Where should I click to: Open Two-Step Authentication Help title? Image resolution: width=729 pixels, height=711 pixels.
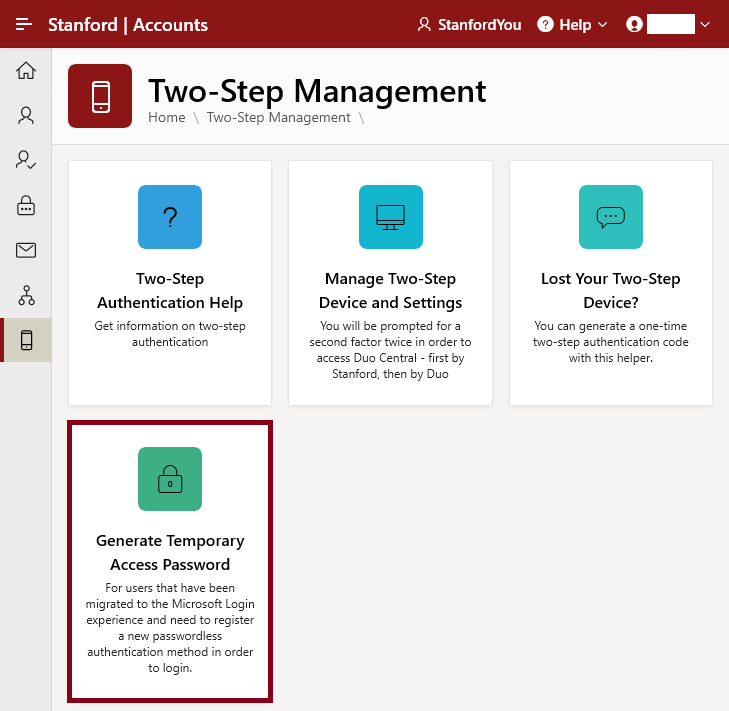click(170, 291)
